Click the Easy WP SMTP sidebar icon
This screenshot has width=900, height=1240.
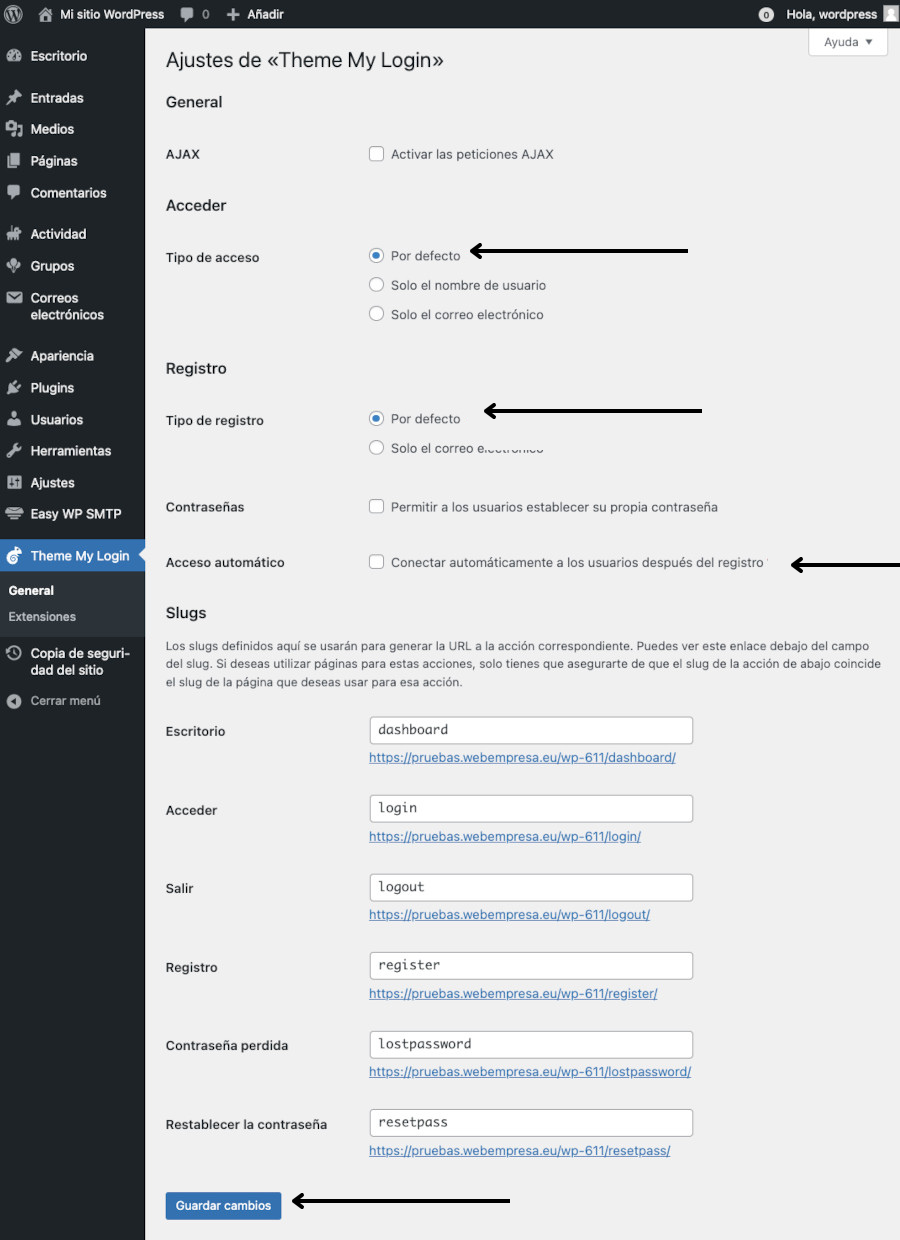click(14, 514)
